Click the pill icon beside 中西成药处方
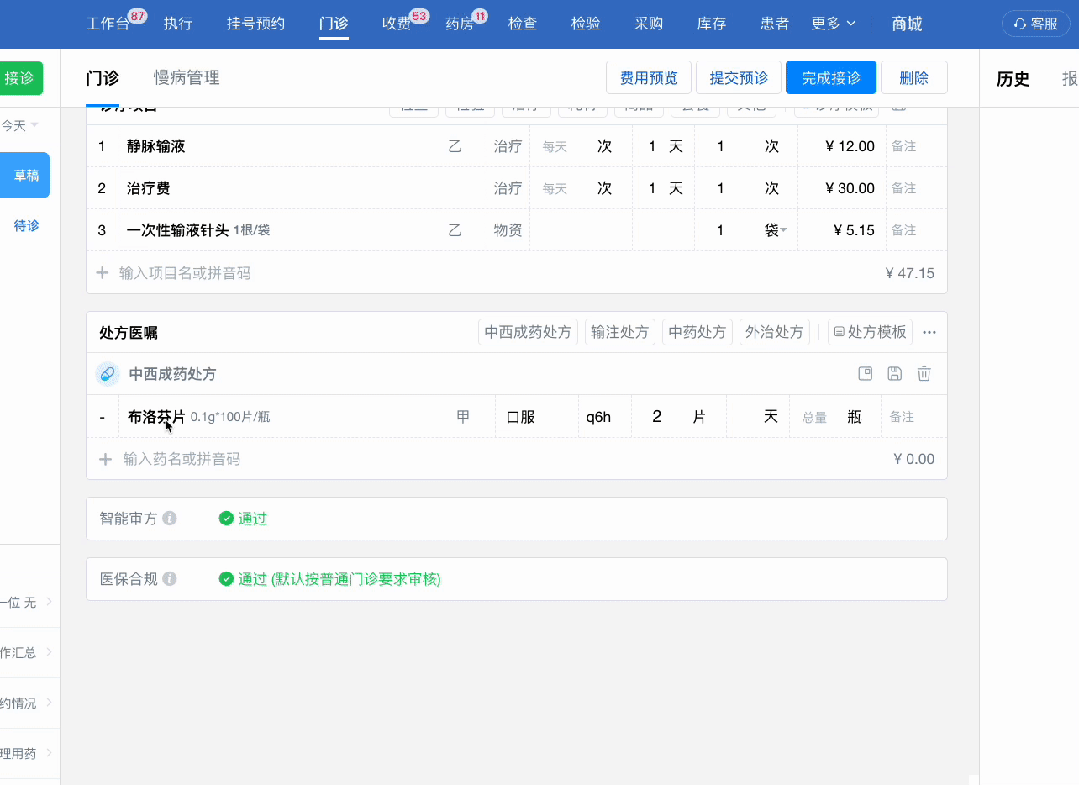Screen dimensions: 1079x785 point(107,374)
